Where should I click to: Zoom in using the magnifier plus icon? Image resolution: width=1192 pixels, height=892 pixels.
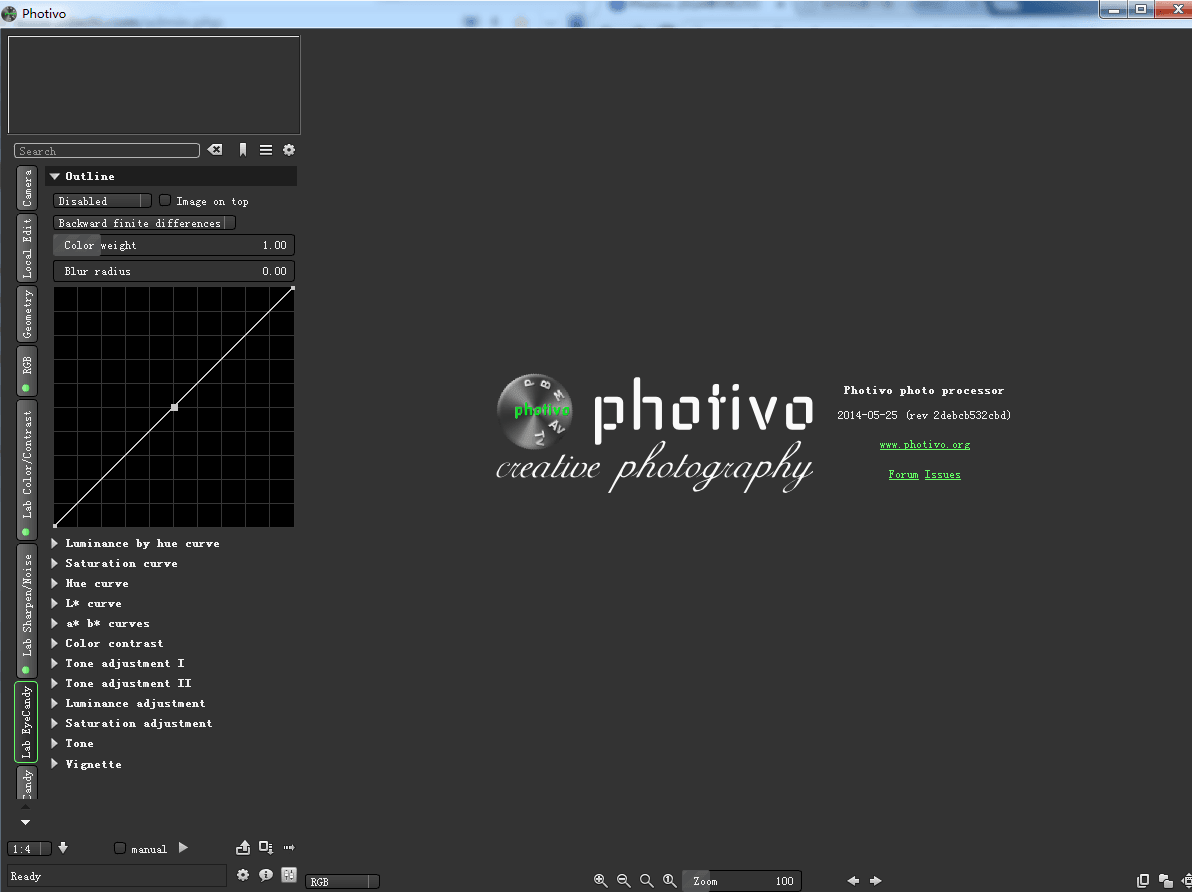coord(601,880)
